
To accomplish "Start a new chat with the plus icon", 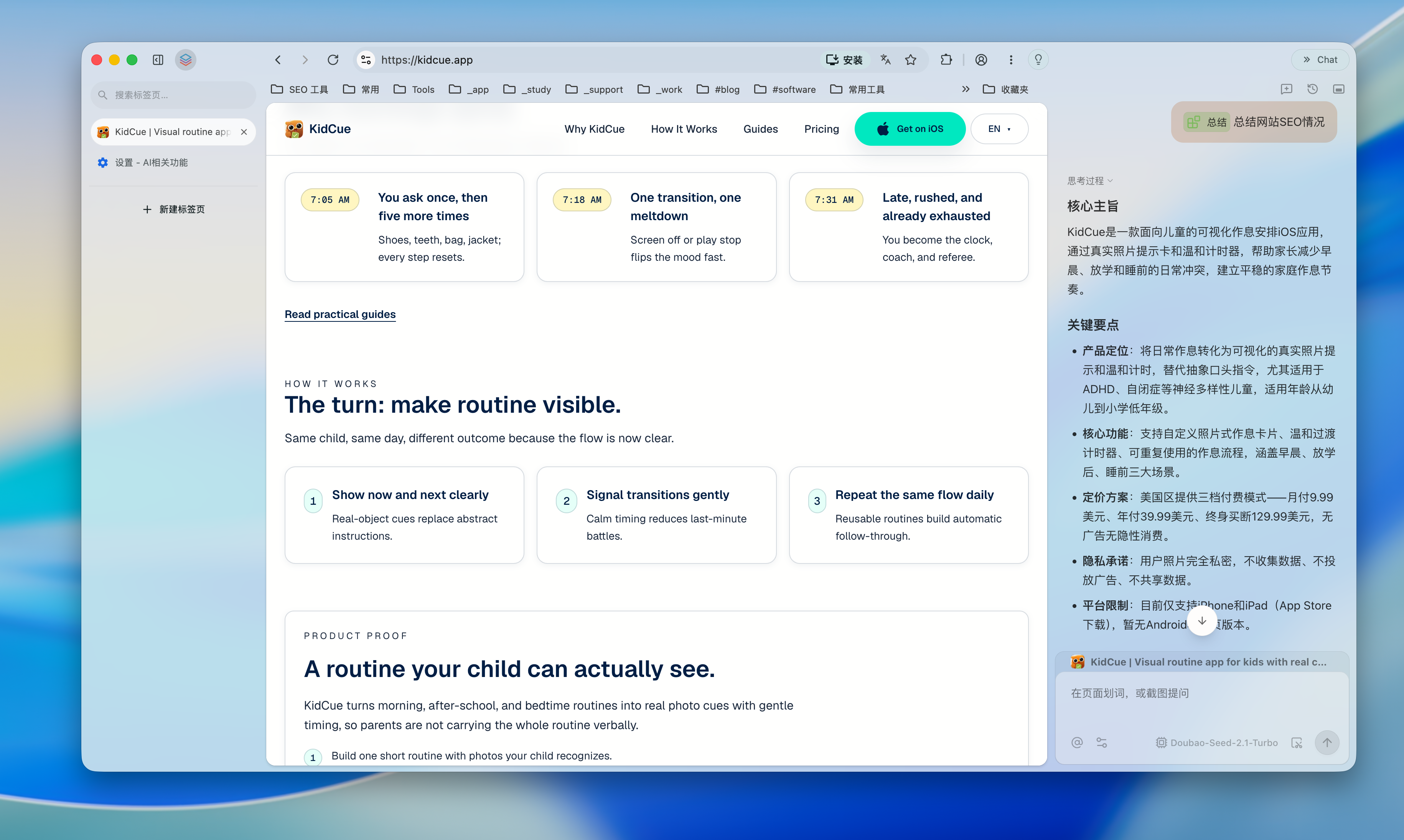I will pyautogui.click(x=1286, y=89).
